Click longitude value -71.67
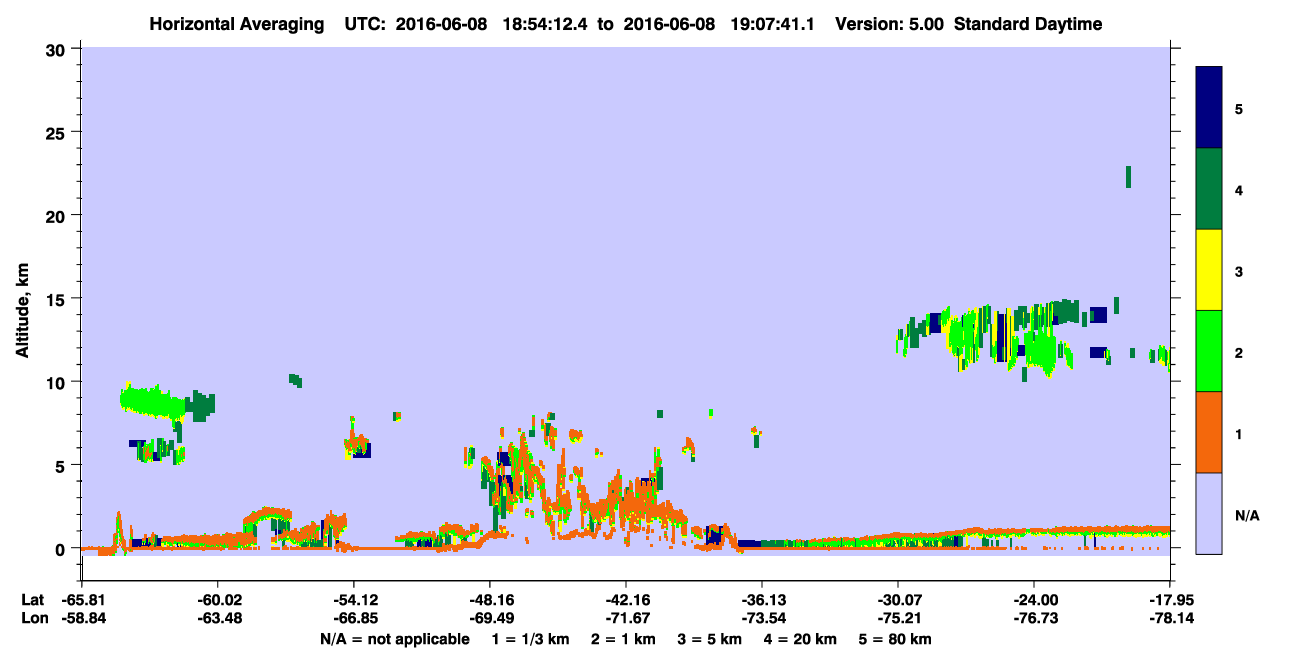This screenshot has width=1300, height=667. 625,618
